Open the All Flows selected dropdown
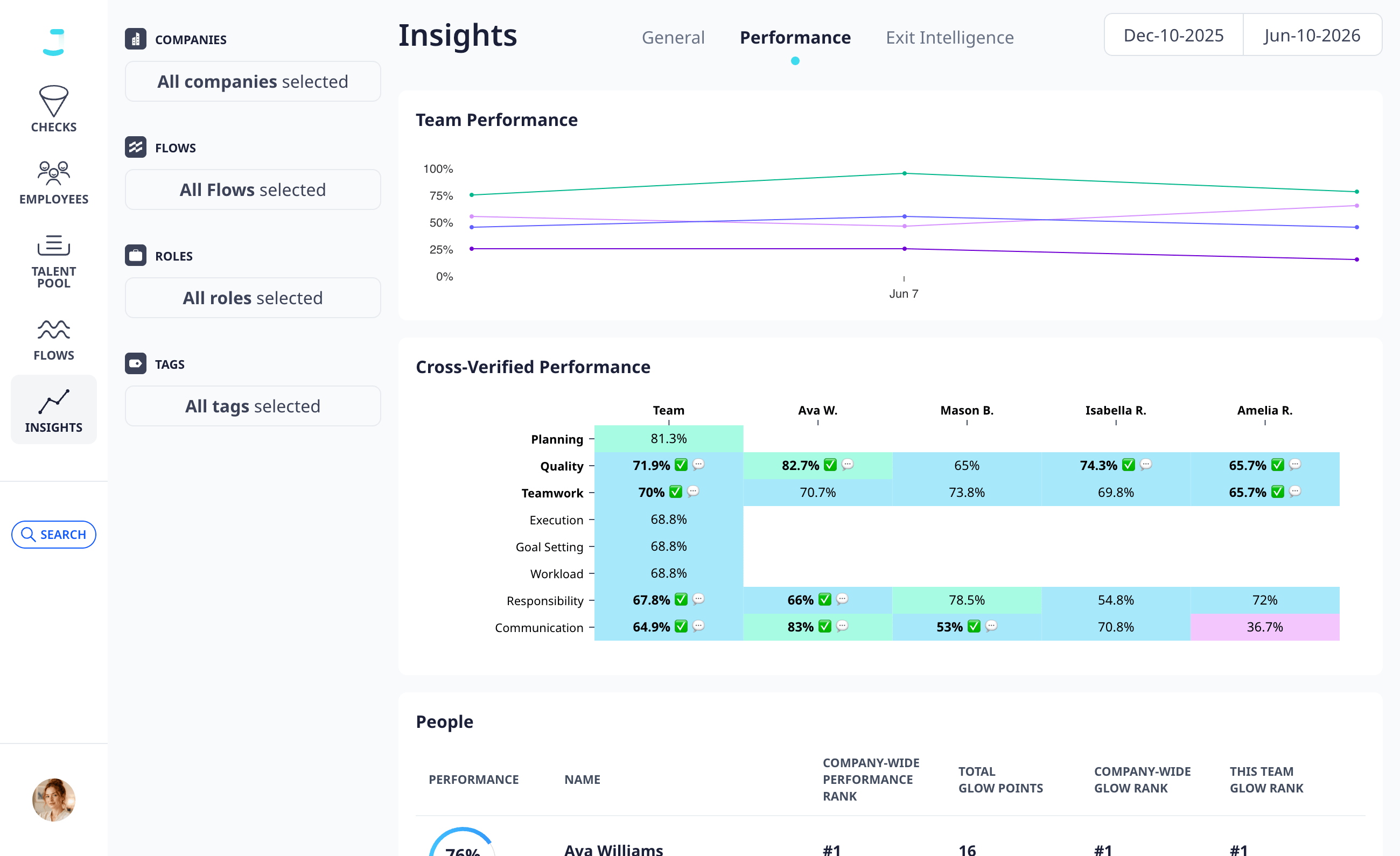The image size is (1400, 856). tap(253, 190)
